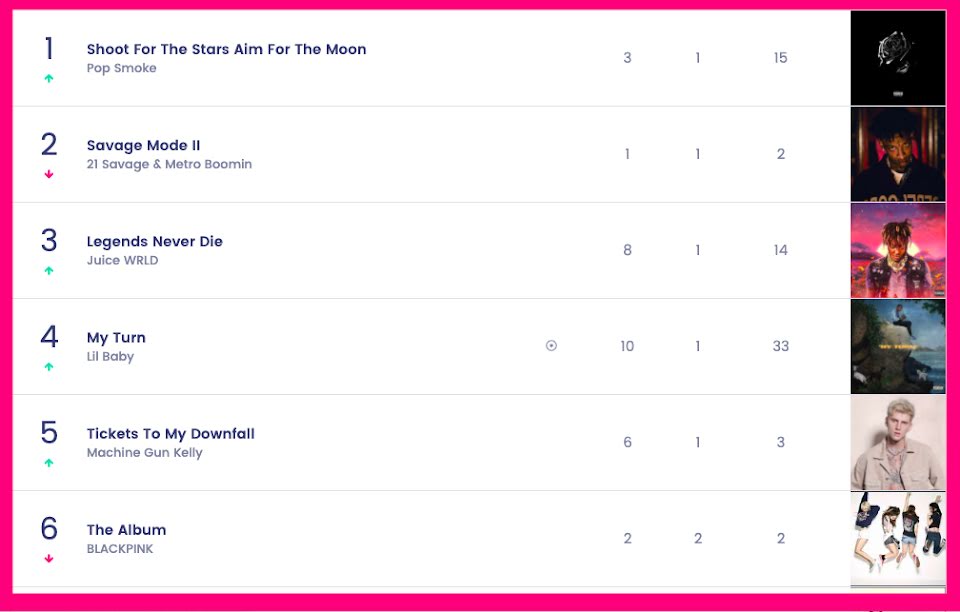This screenshot has width=960, height=612.
Task: Open artist 21 Savage & Metro Boomin
Action: point(169,164)
